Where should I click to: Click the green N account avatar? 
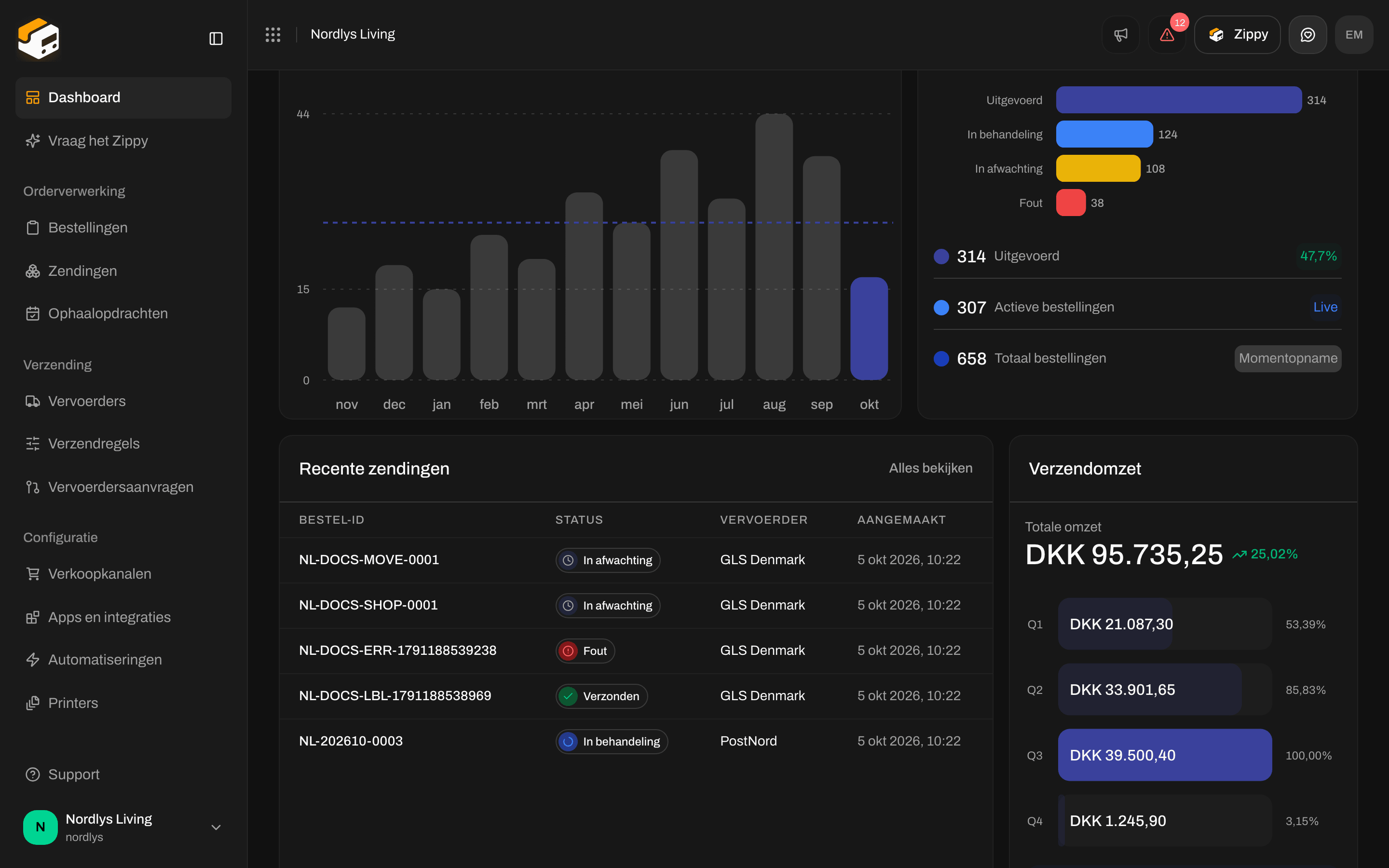pos(40,827)
